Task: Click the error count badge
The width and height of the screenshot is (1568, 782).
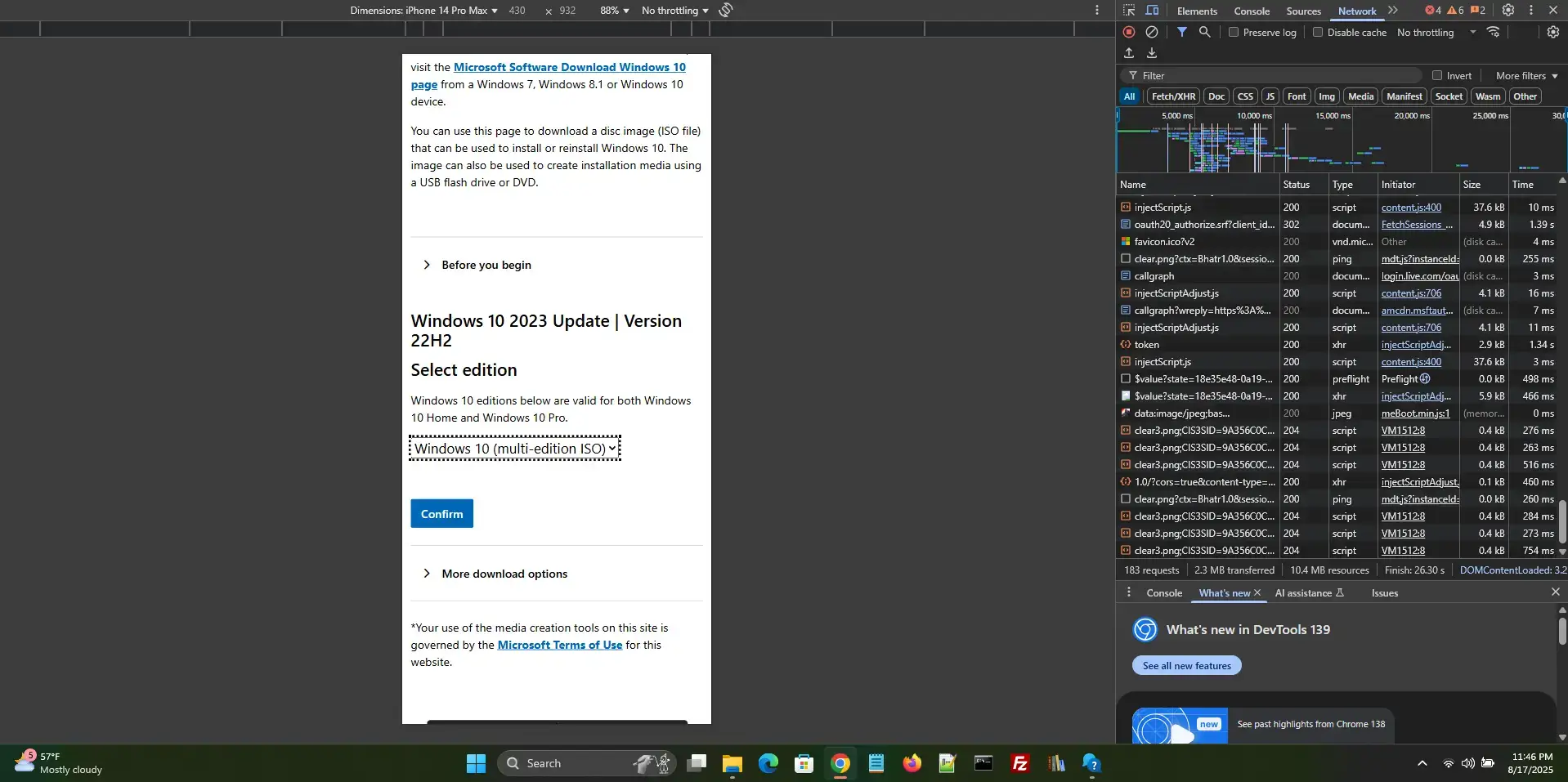Action: pyautogui.click(x=1433, y=11)
